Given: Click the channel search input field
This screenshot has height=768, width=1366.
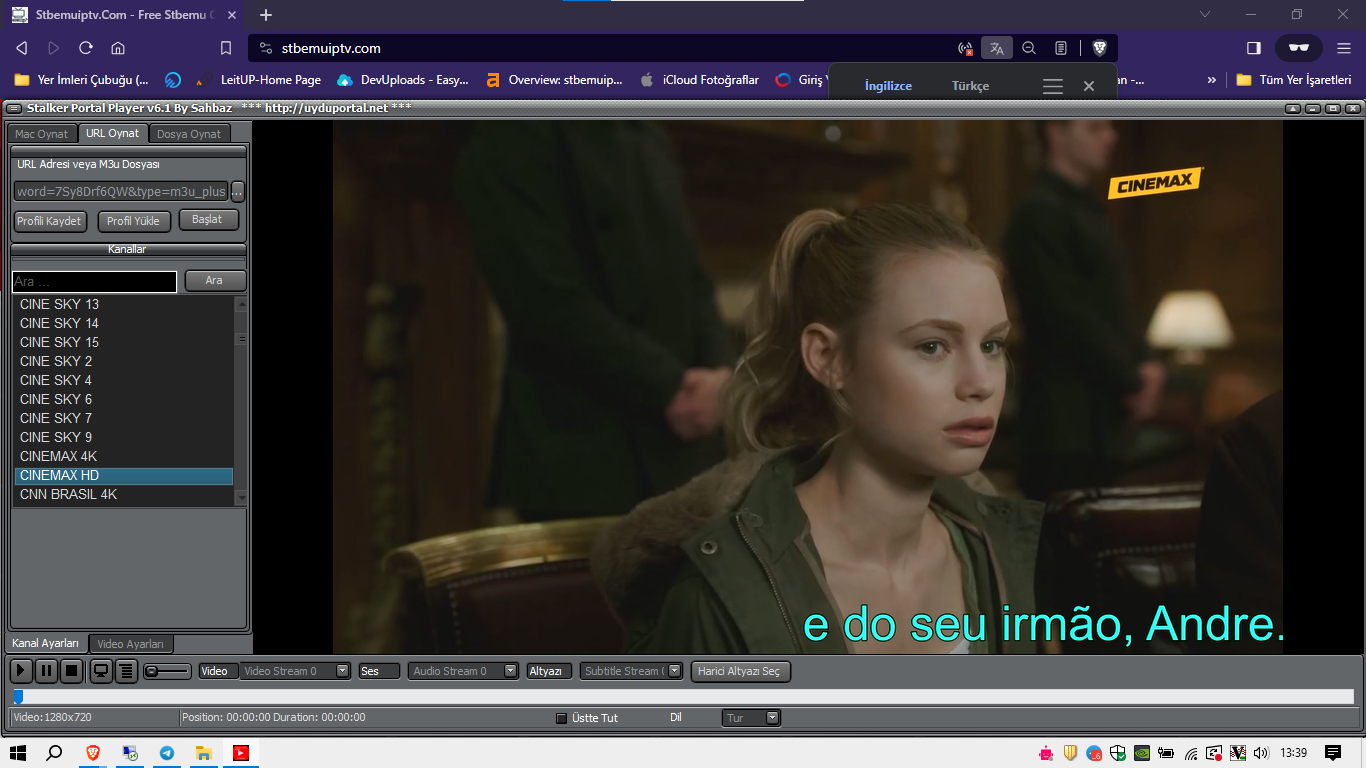Looking at the screenshot, I should pos(95,282).
